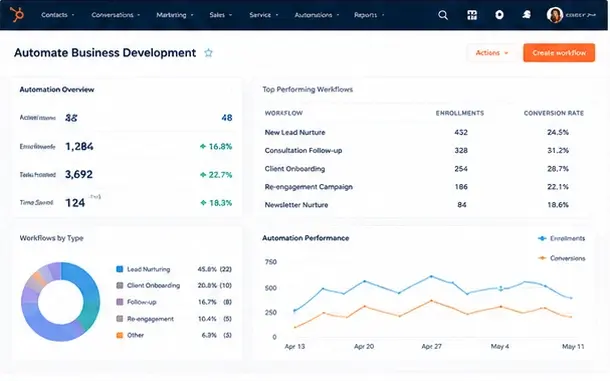Click the 45.8% (22) legend value
This screenshot has height=381, width=610.
214,269
